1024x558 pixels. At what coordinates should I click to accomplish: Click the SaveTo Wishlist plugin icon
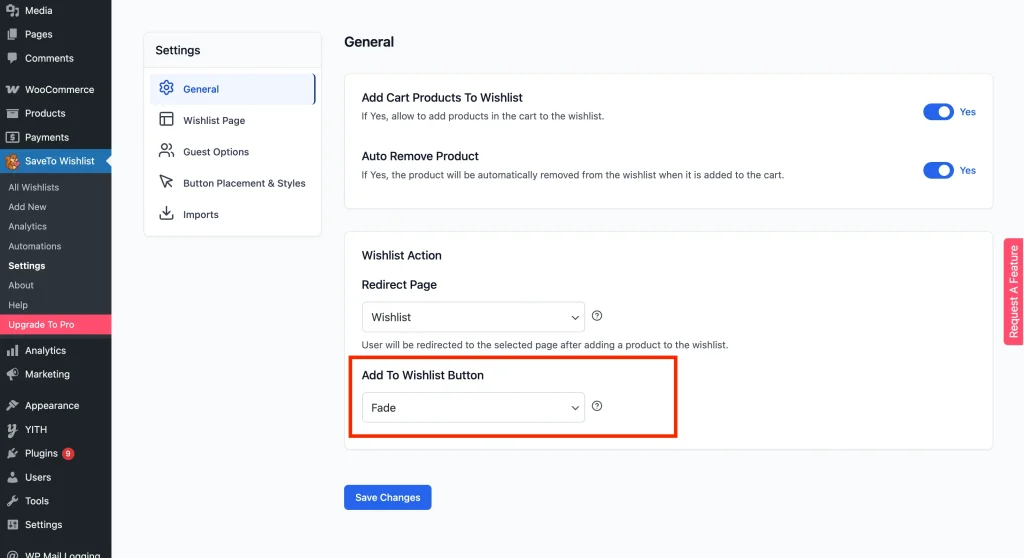pyautogui.click(x=12, y=161)
